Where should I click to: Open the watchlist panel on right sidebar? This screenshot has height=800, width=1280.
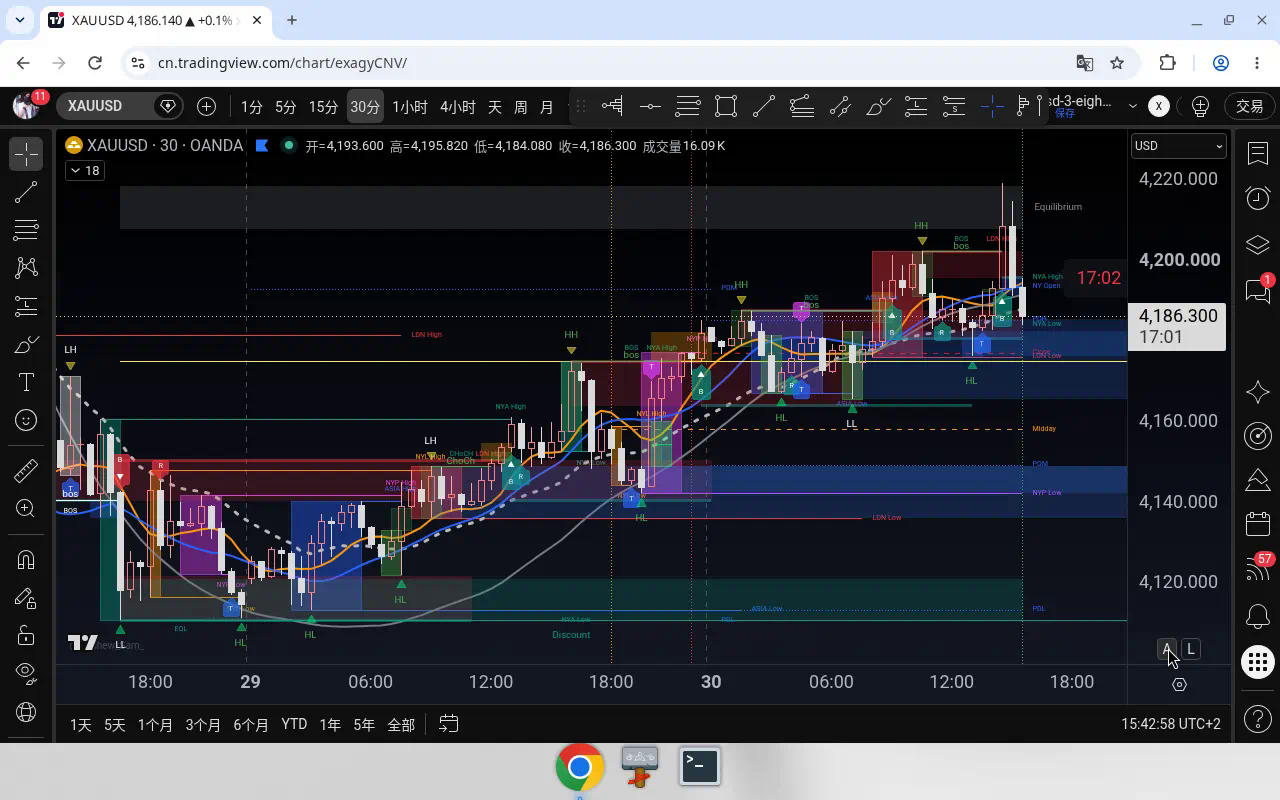coord(1258,153)
